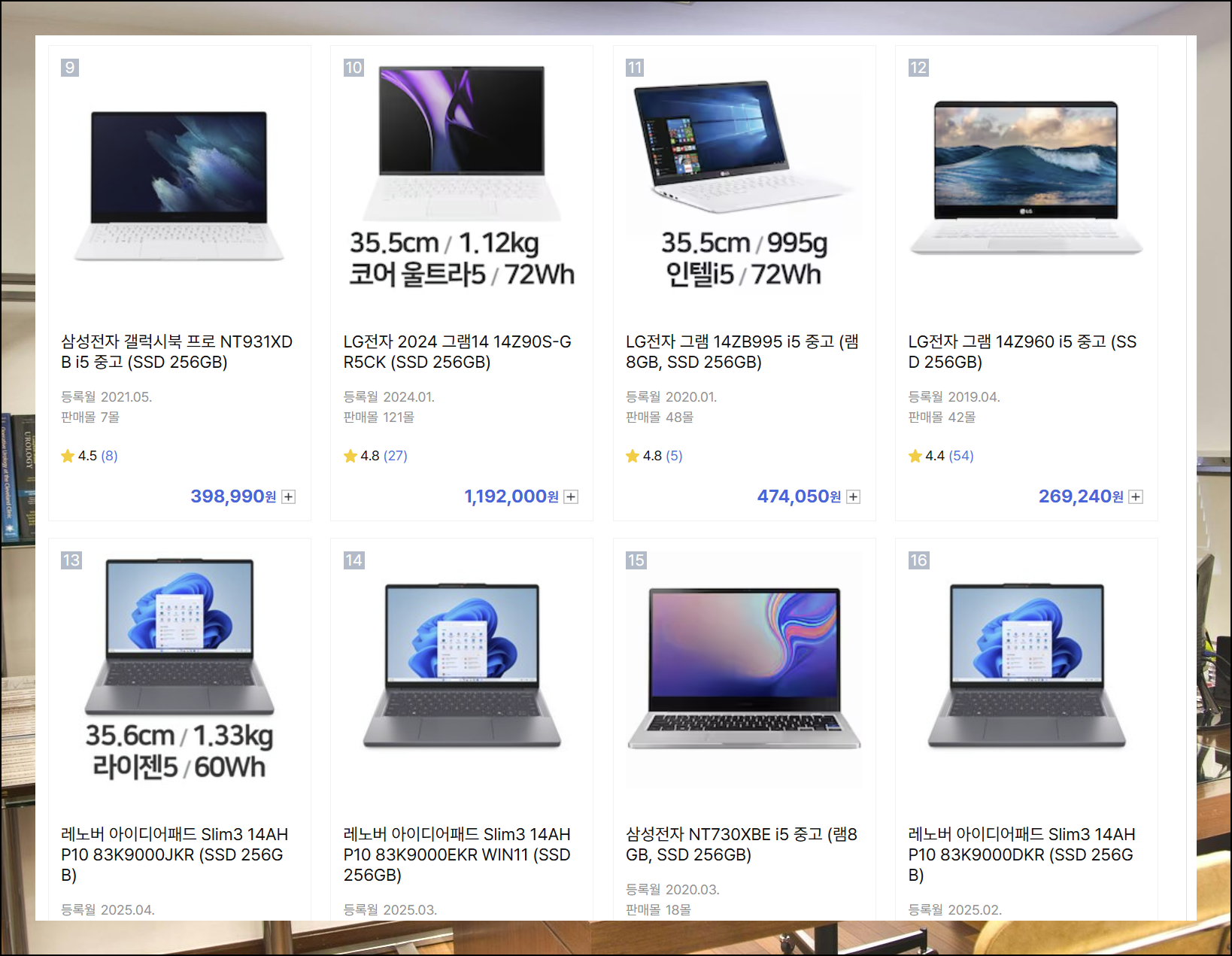
Task: Click 판매몰 18몰 seller count
Action: coord(659,909)
